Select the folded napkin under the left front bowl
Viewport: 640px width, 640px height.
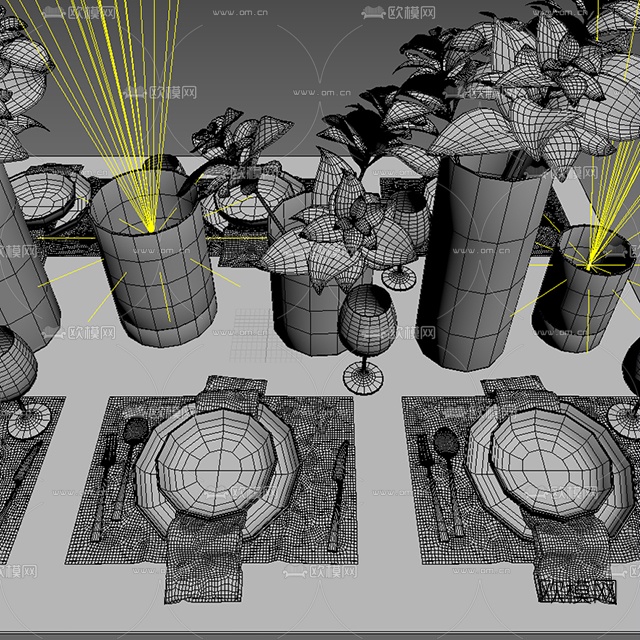205,558
